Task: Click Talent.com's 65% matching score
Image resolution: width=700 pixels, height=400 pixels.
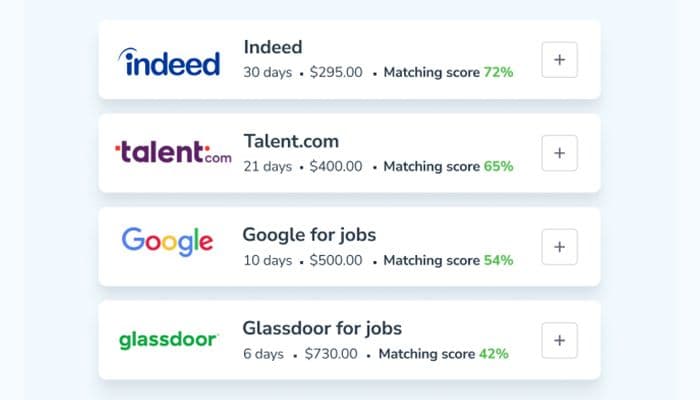Action: click(498, 166)
